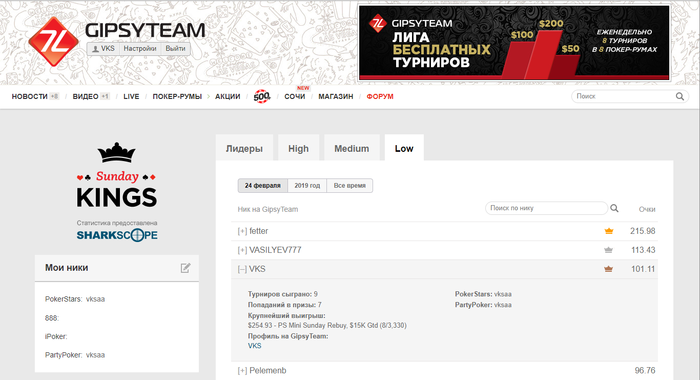Click the Выйти logout button
The image size is (700, 380).
pyautogui.click(x=175, y=49)
